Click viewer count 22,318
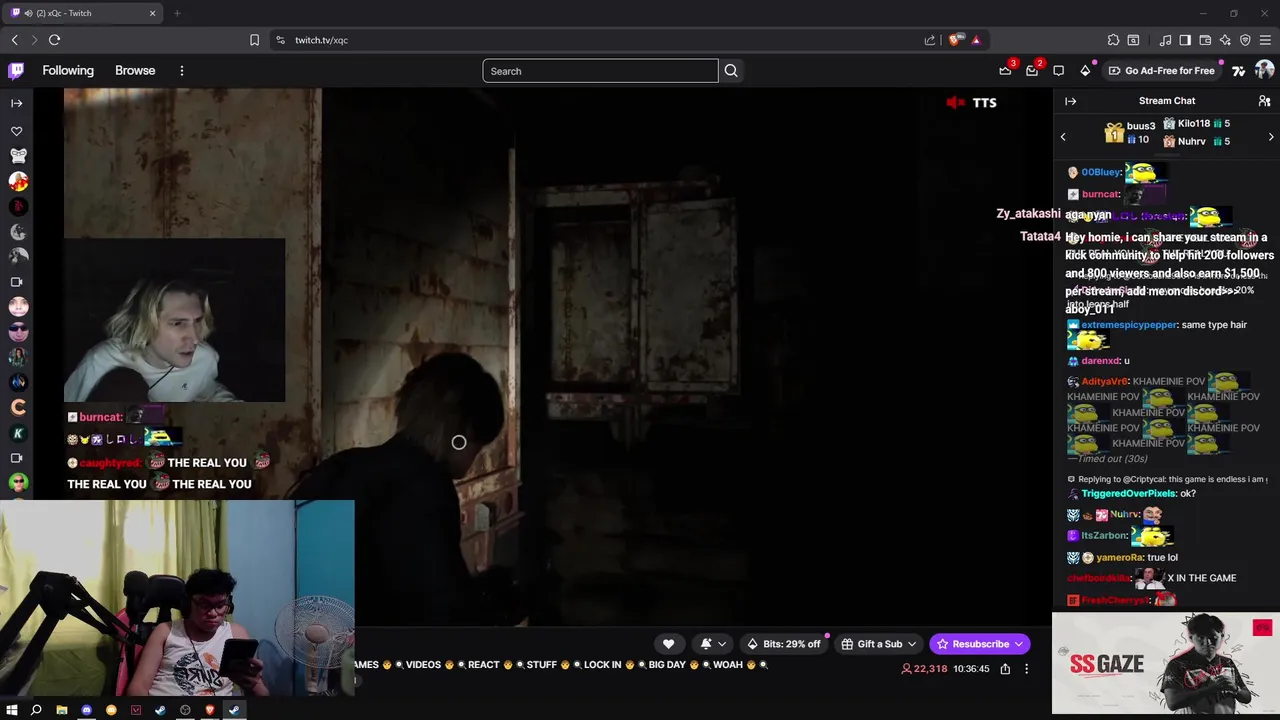Viewport: 1280px width, 720px height. pos(924,669)
